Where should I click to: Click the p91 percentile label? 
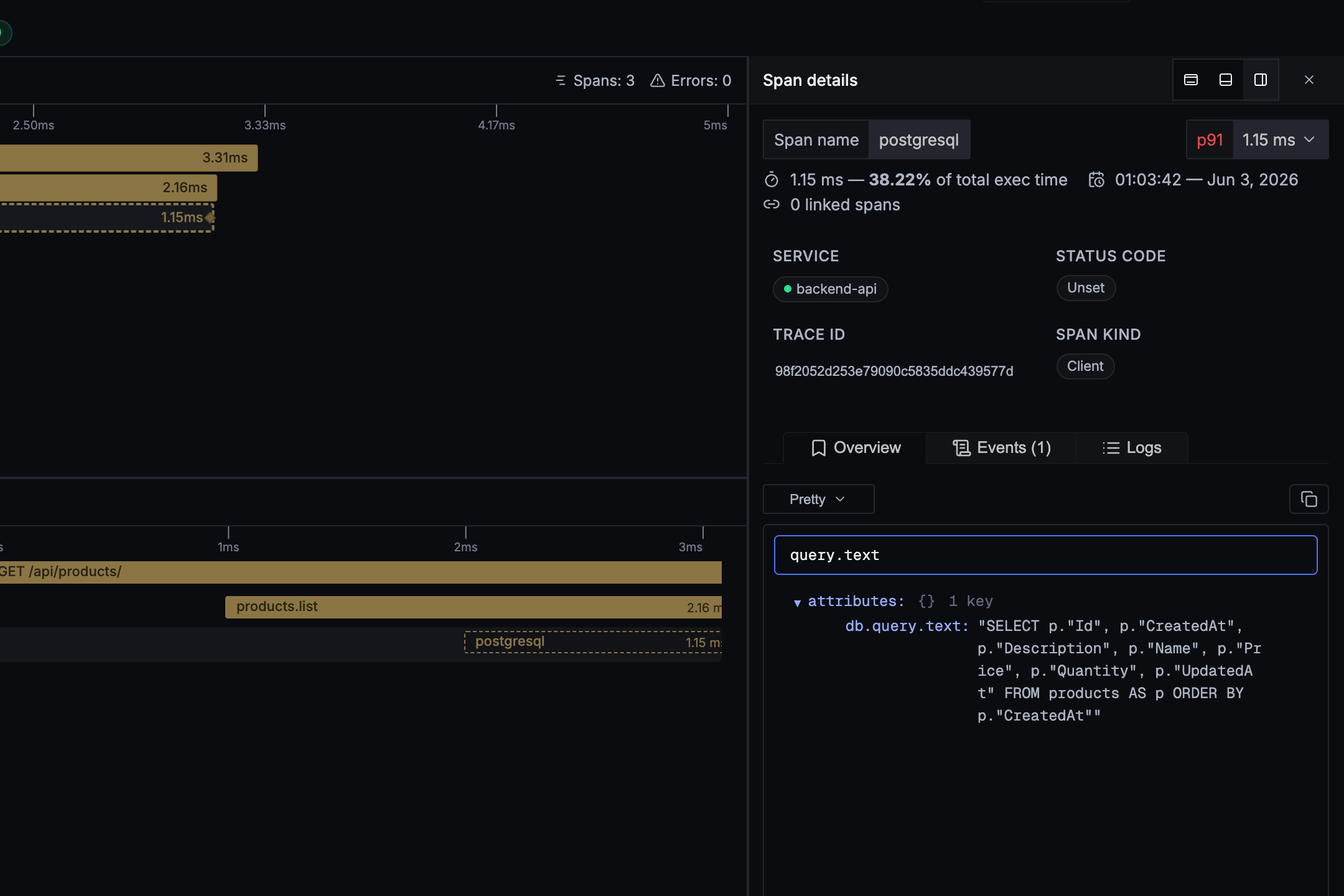pyautogui.click(x=1210, y=139)
